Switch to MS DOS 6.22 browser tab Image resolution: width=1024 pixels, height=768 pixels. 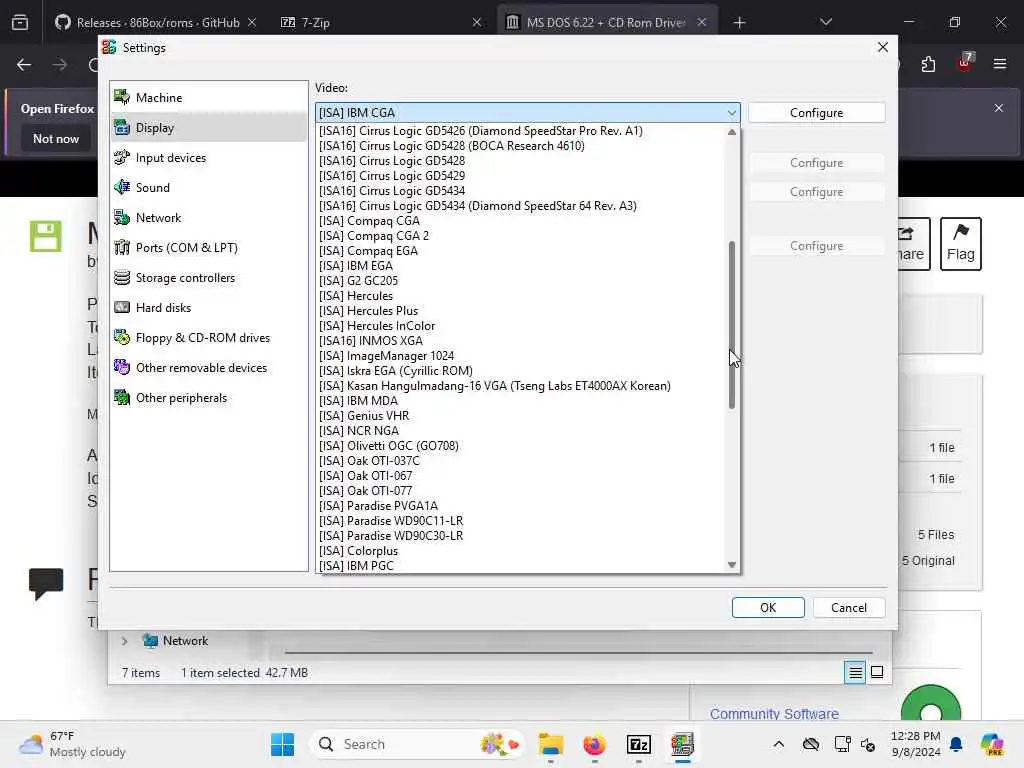(607, 22)
